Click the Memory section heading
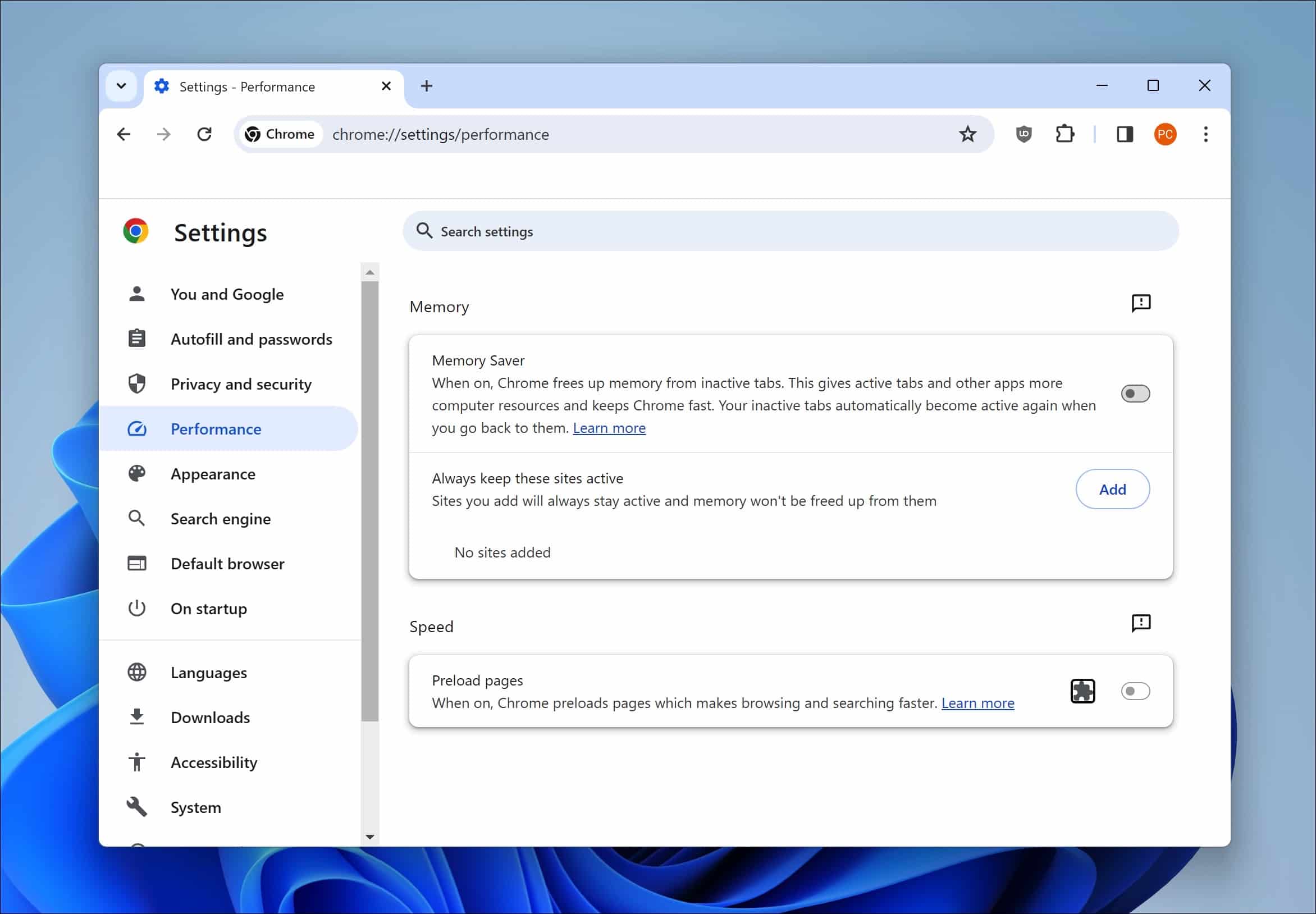 point(438,307)
